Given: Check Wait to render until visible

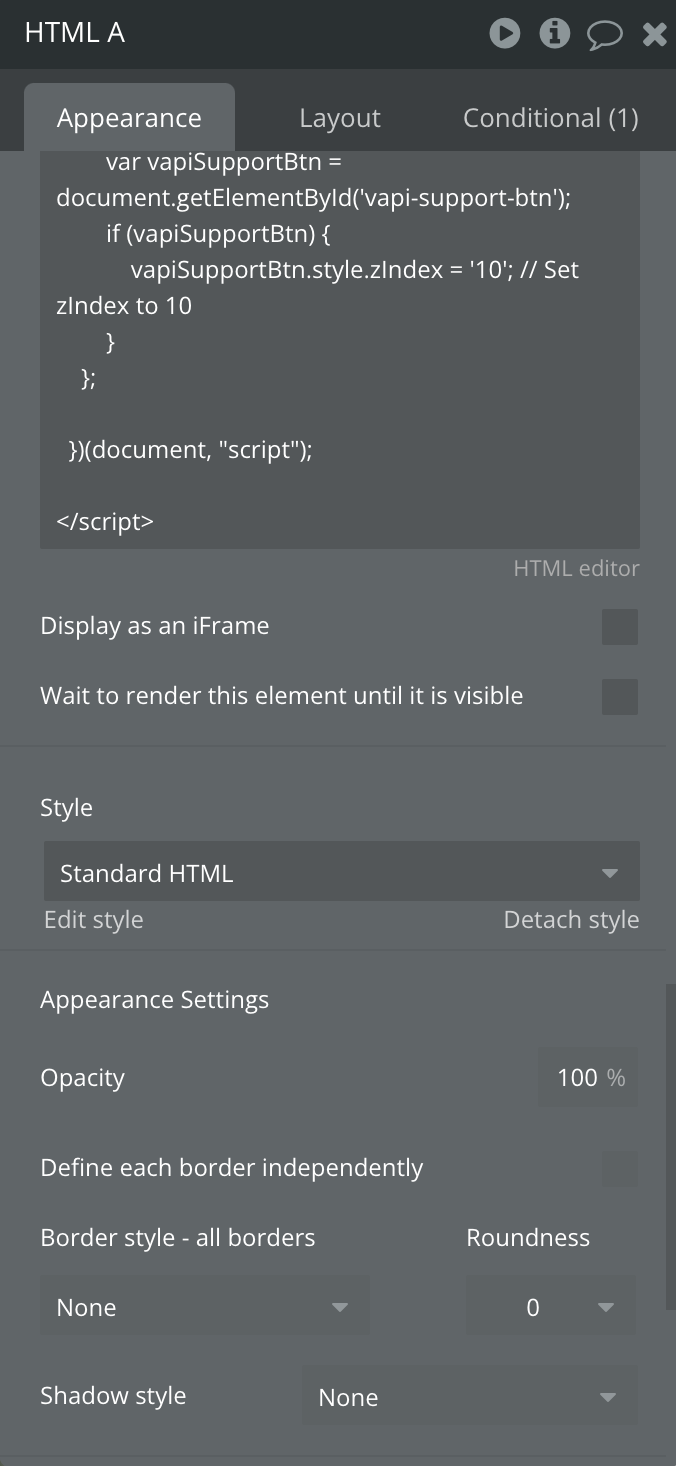Looking at the screenshot, I should [x=619, y=697].
